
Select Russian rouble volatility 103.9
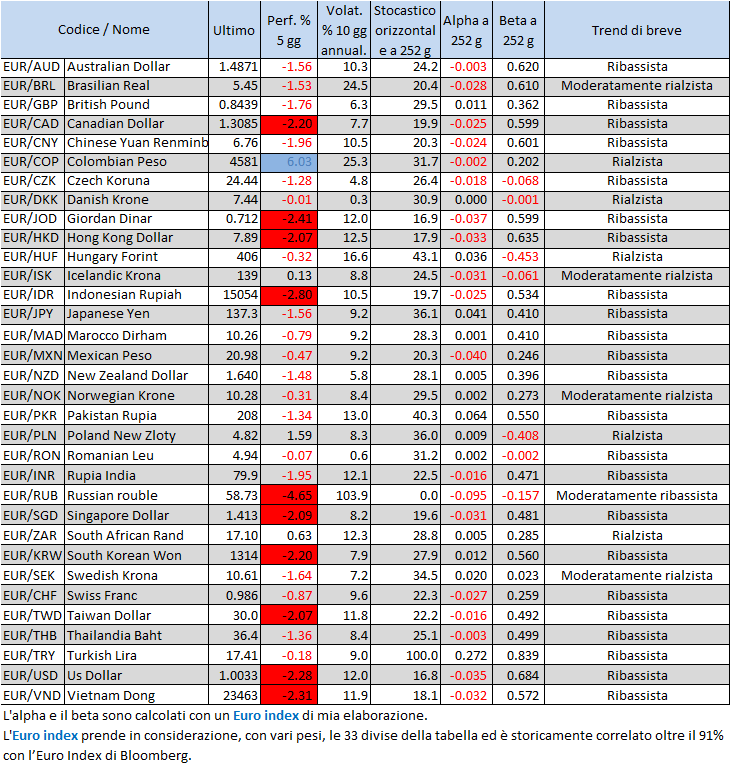coord(344,496)
